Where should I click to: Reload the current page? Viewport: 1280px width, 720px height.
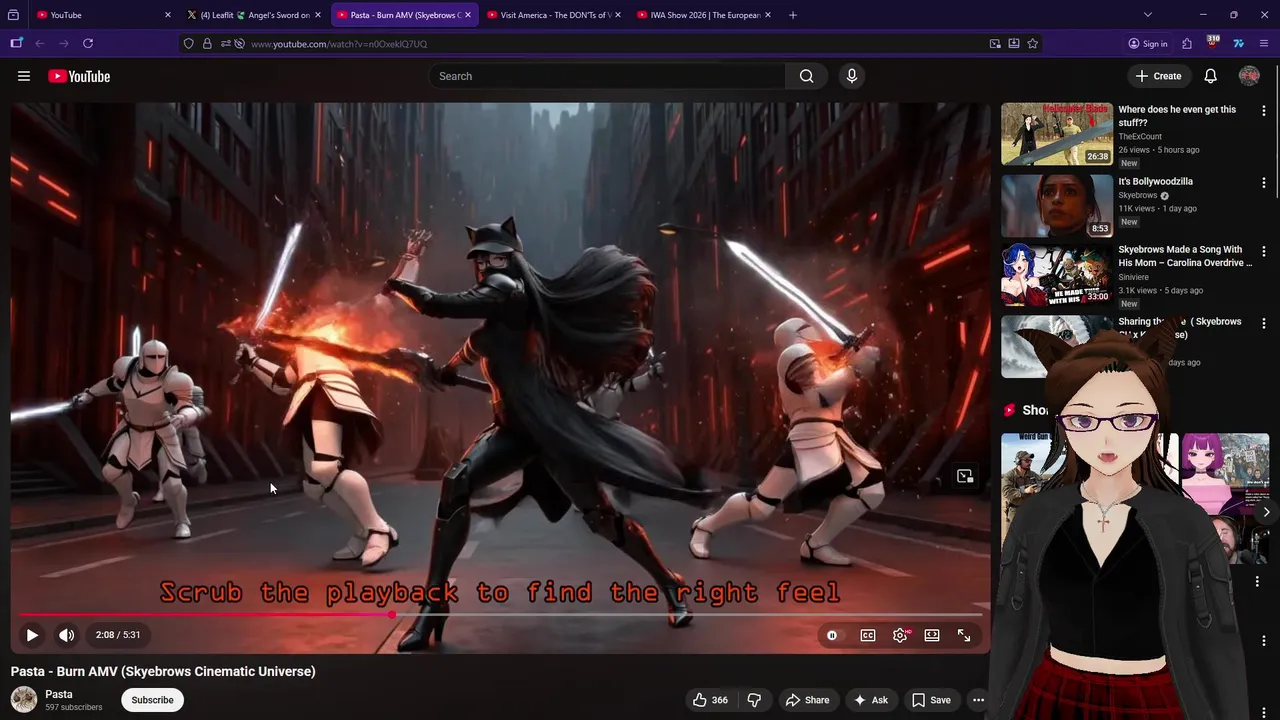(88, 43)
